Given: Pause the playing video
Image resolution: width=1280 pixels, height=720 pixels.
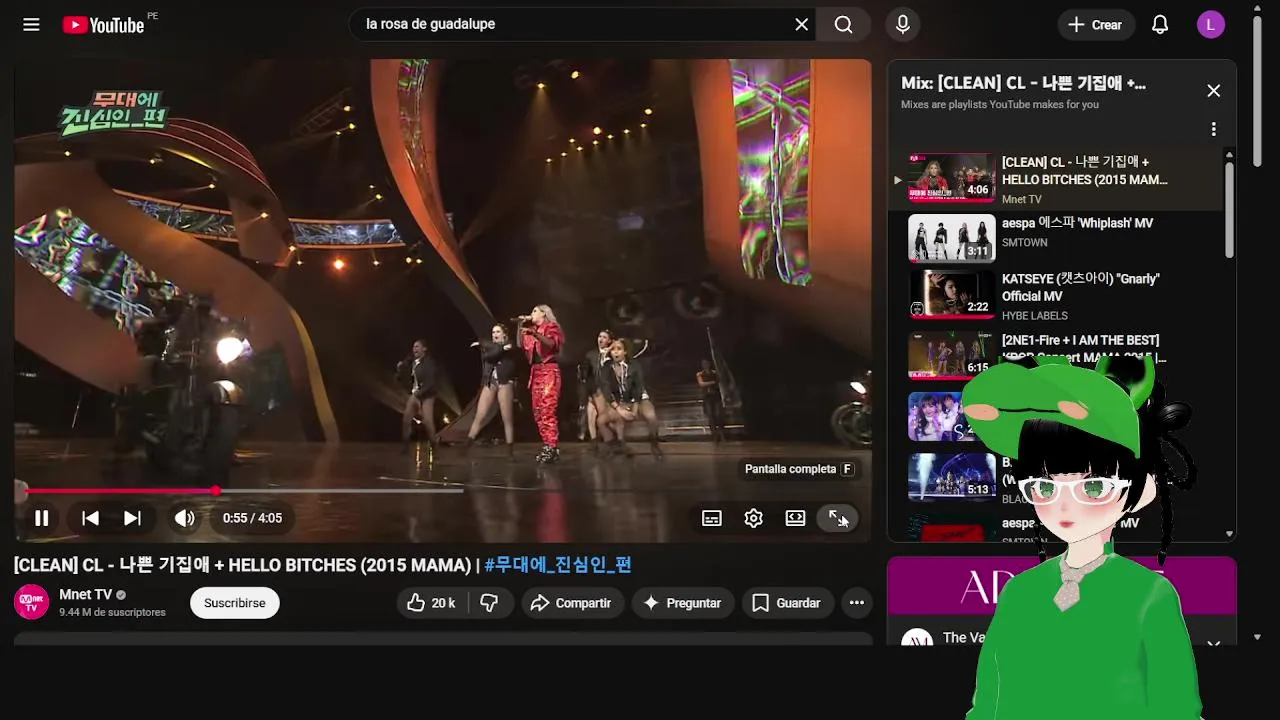Looking at the screenshot, I should 42,518.
